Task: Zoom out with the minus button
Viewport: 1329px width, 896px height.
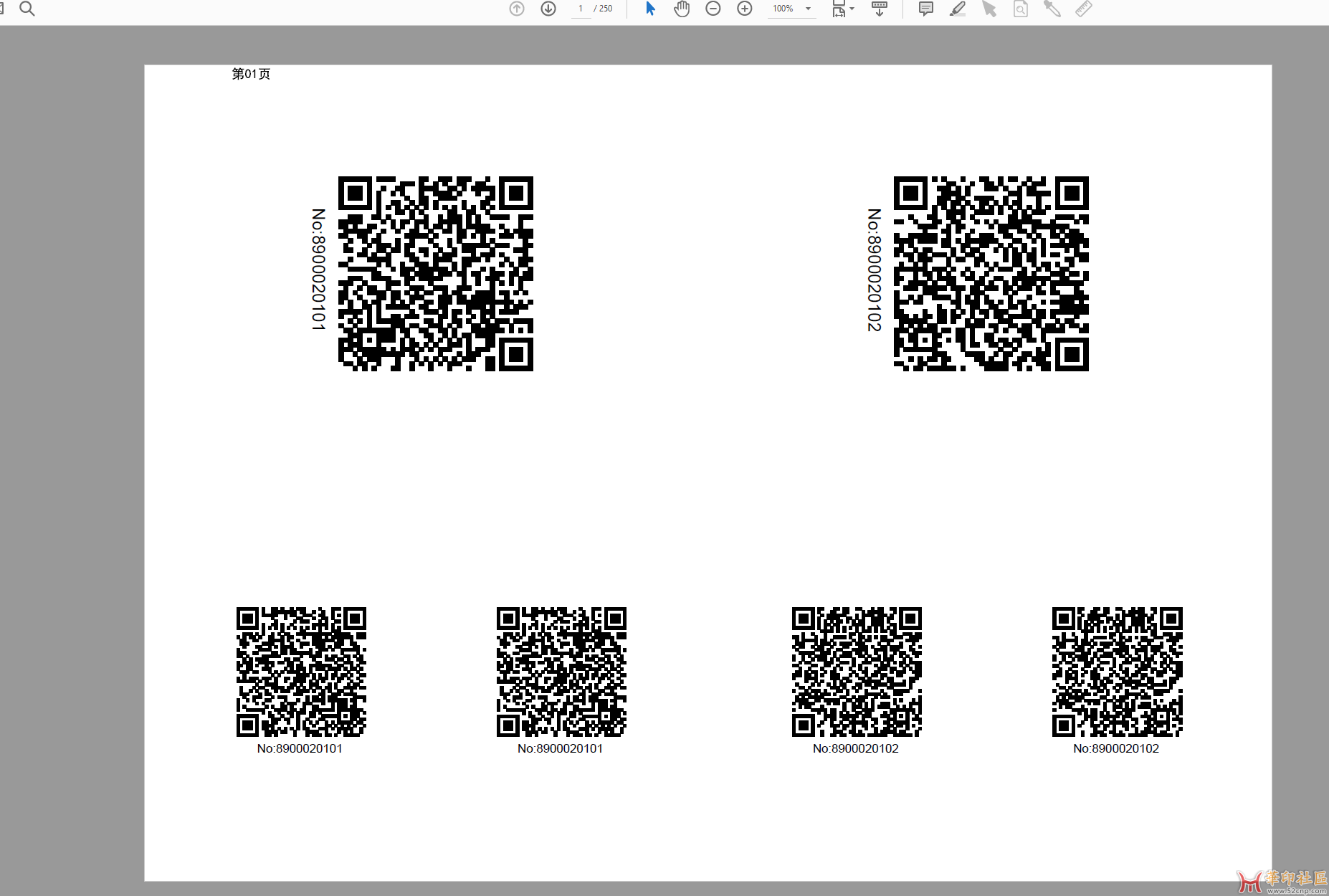Action: tap(713, 9)
